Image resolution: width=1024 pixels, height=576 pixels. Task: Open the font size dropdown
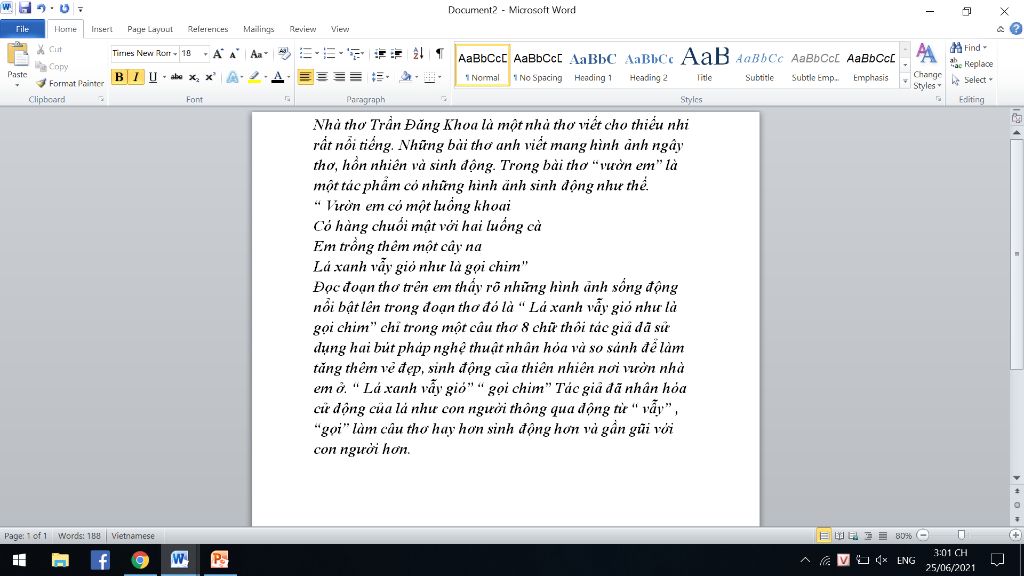tap(206, 53)
